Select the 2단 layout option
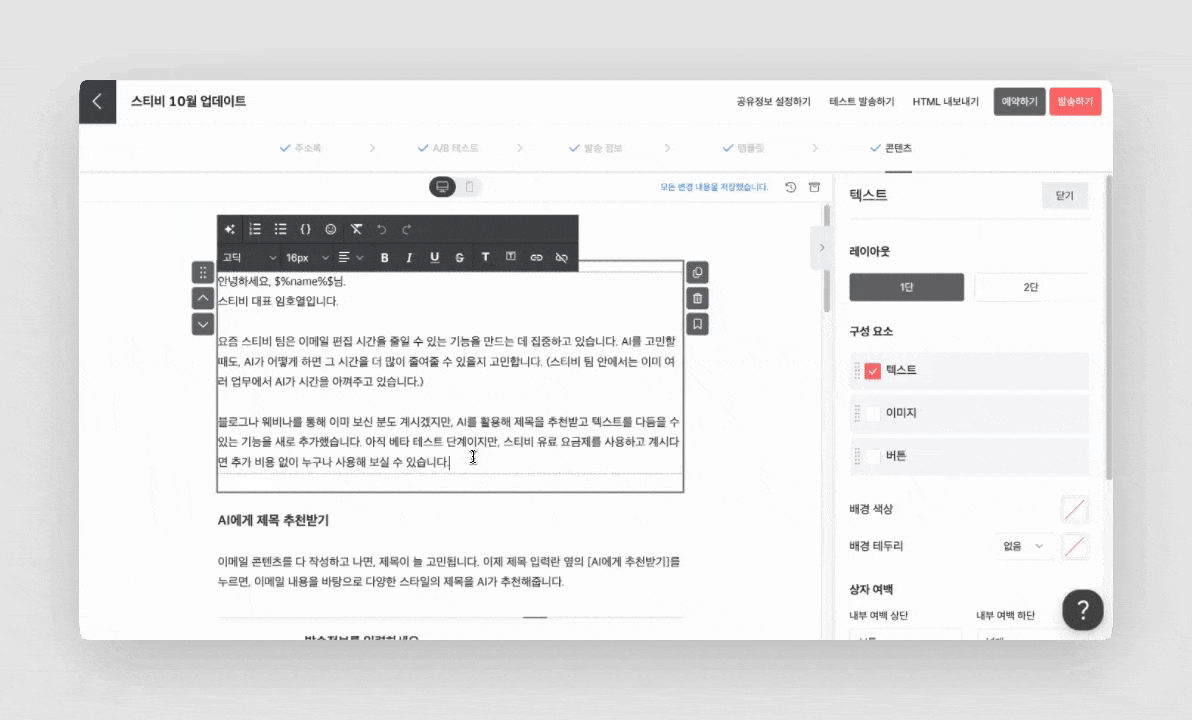The width and height of the screenshot is (1192, 720). click(x=1031, y=287)
